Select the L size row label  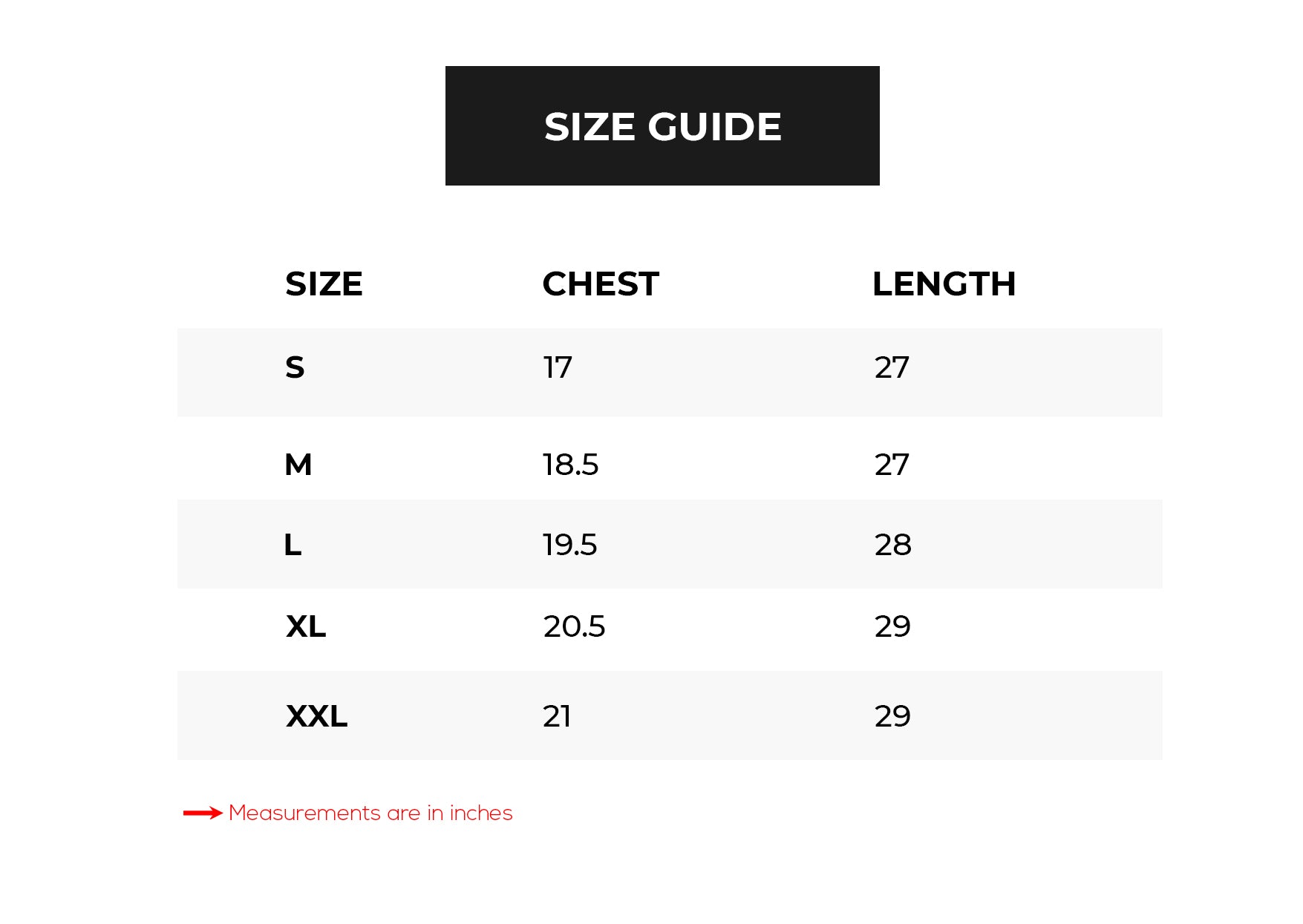[293, 545]
